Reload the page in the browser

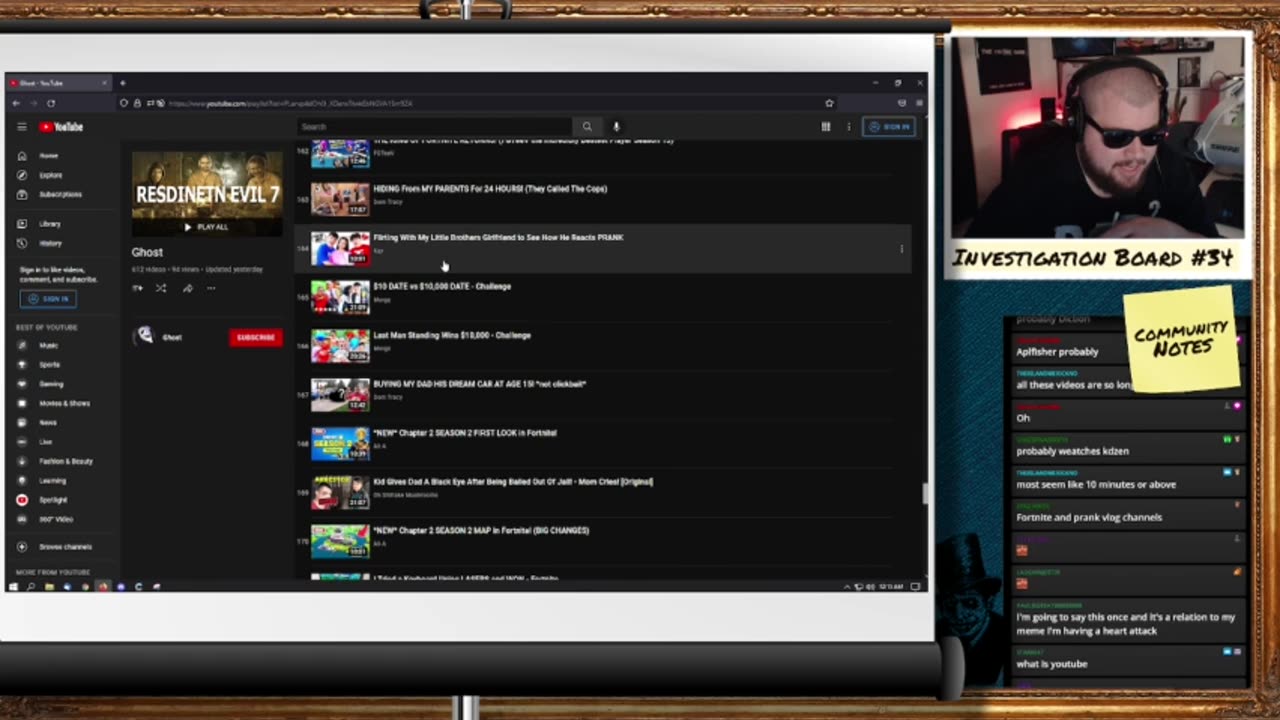(51, 103)
